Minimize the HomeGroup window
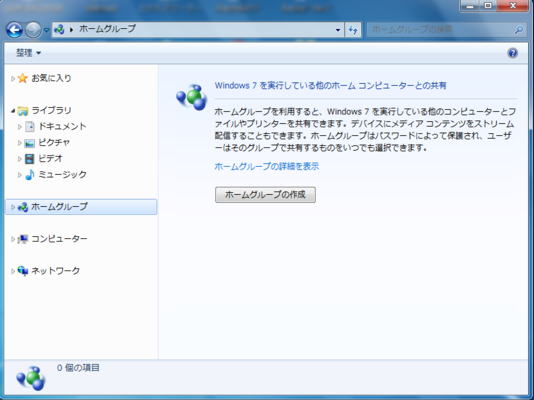Image resolution: width=534 pixels, height=400 pixels. 470,5
